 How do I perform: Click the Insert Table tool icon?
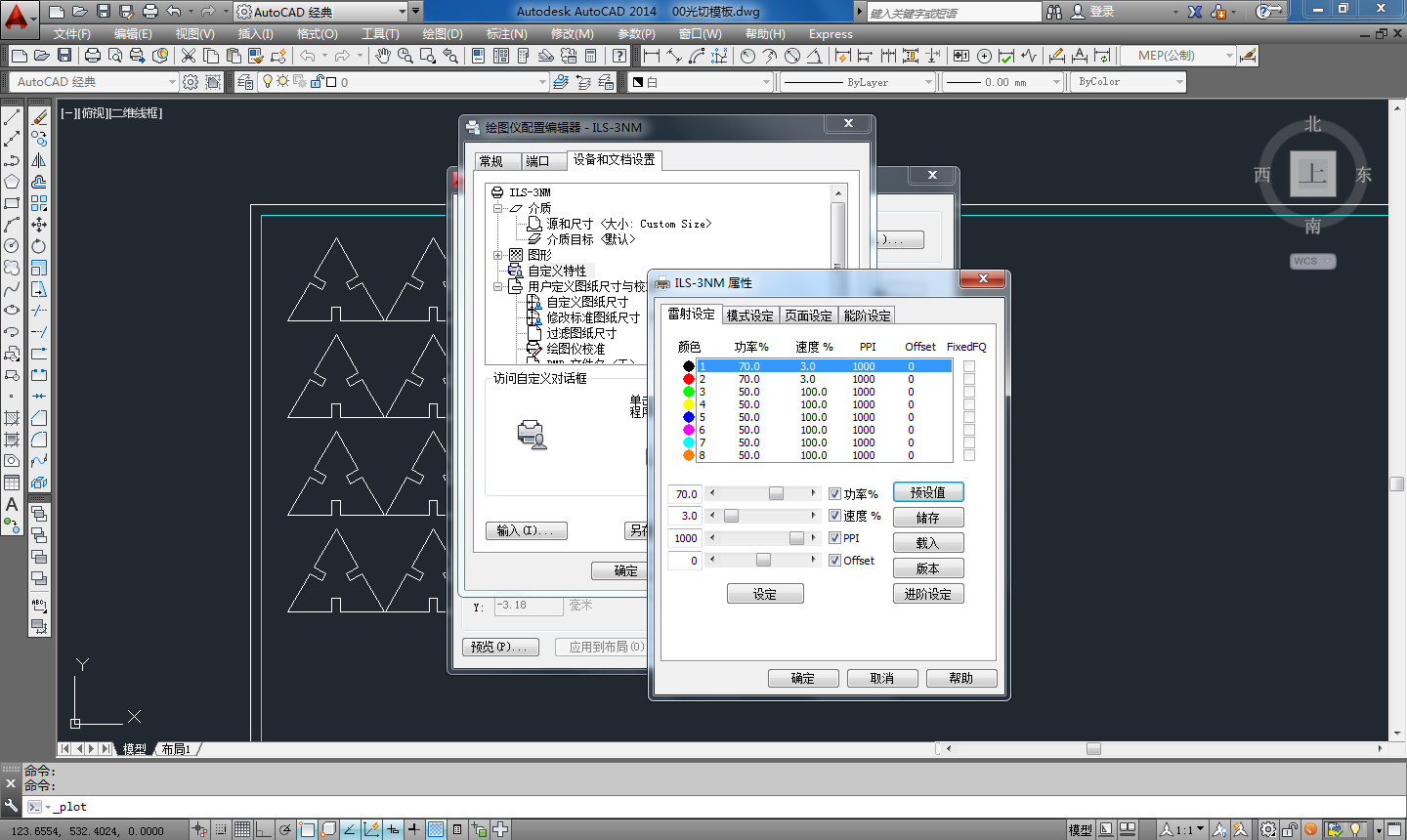click(x=12, y=483)
